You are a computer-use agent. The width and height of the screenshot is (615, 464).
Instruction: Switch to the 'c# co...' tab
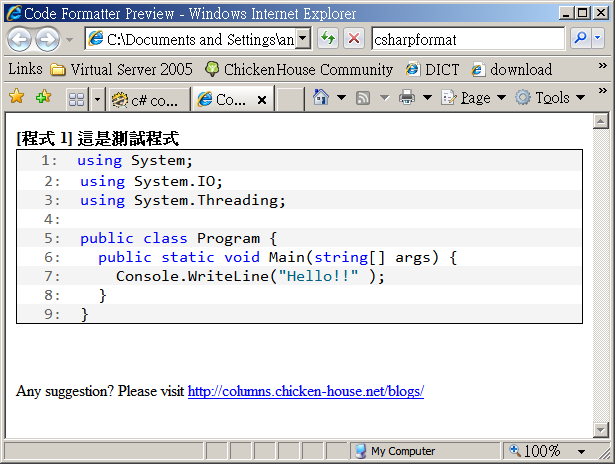(x=147, y=100)
